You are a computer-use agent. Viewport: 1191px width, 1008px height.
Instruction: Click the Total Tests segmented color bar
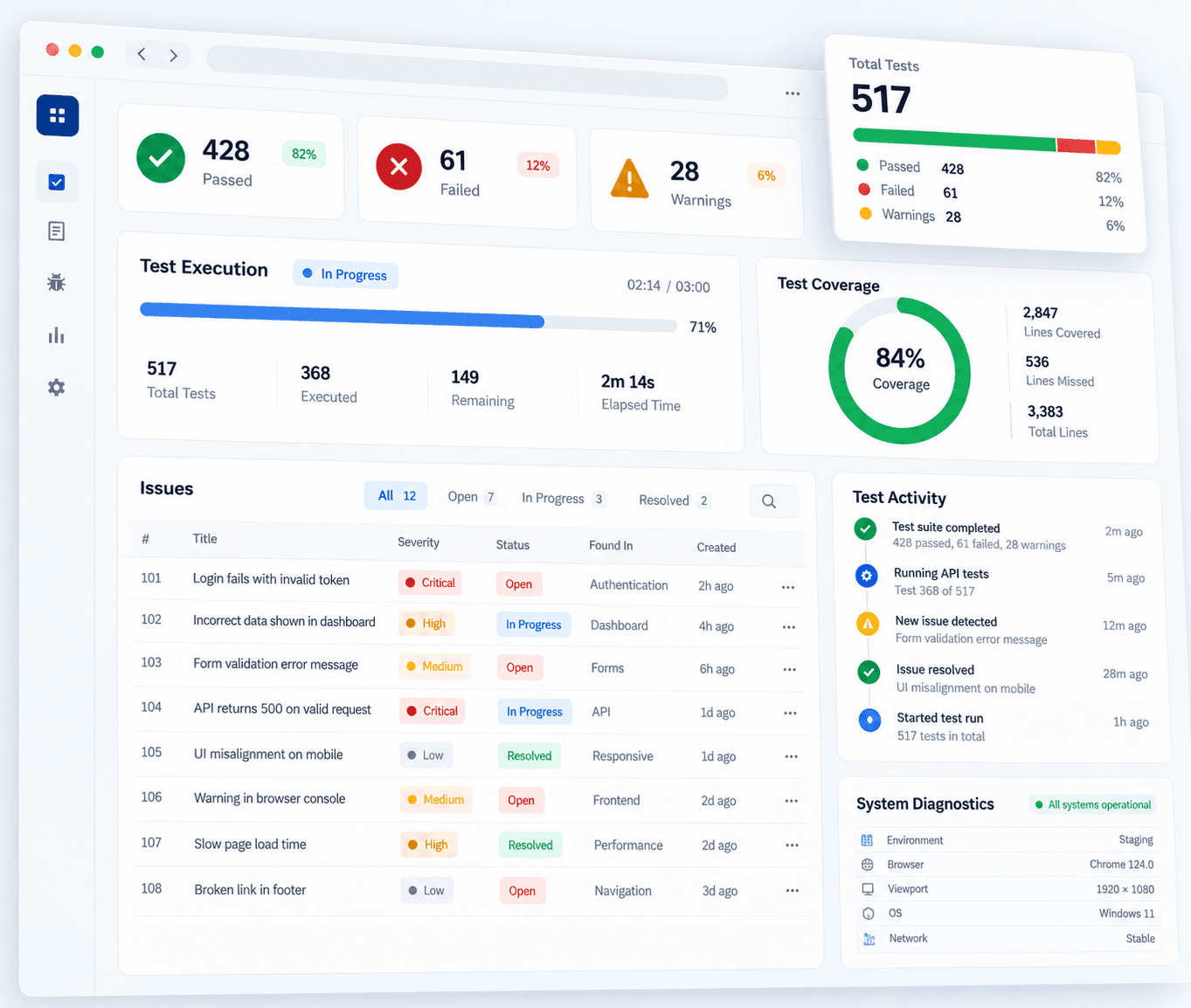tap(987, 141)
